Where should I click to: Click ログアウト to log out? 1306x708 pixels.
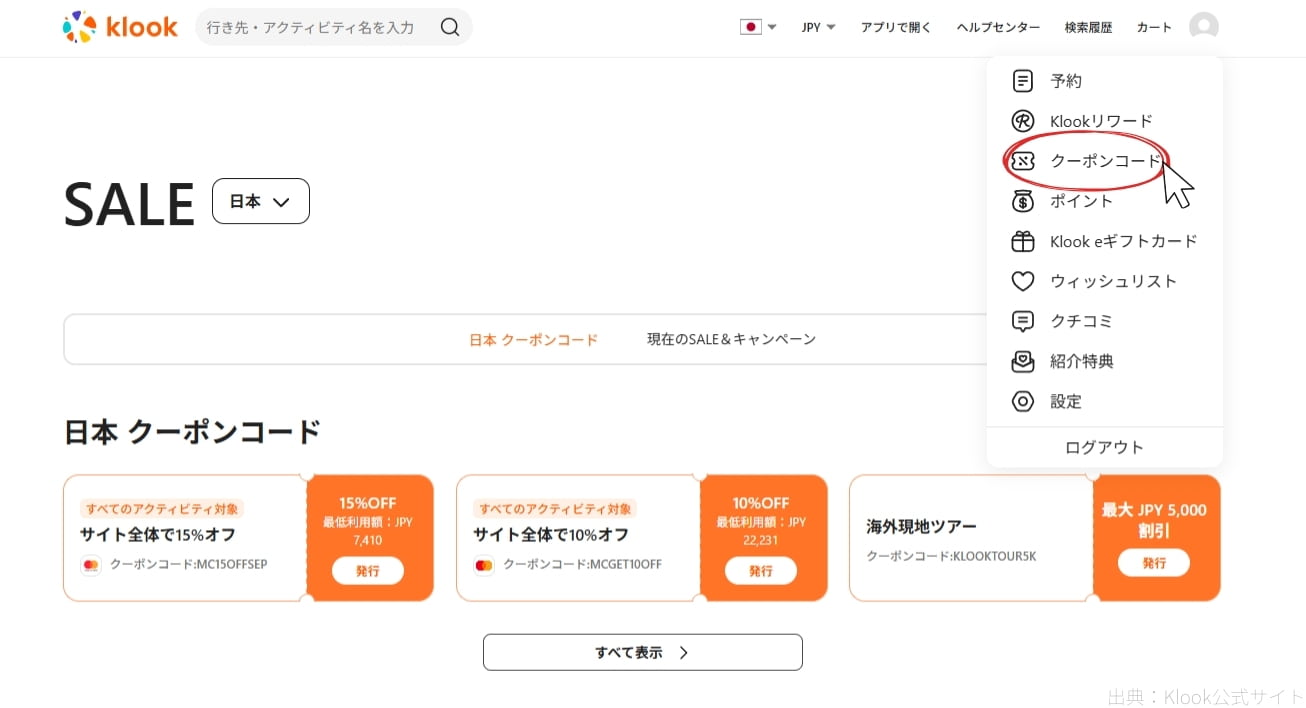click(1104, 447)
